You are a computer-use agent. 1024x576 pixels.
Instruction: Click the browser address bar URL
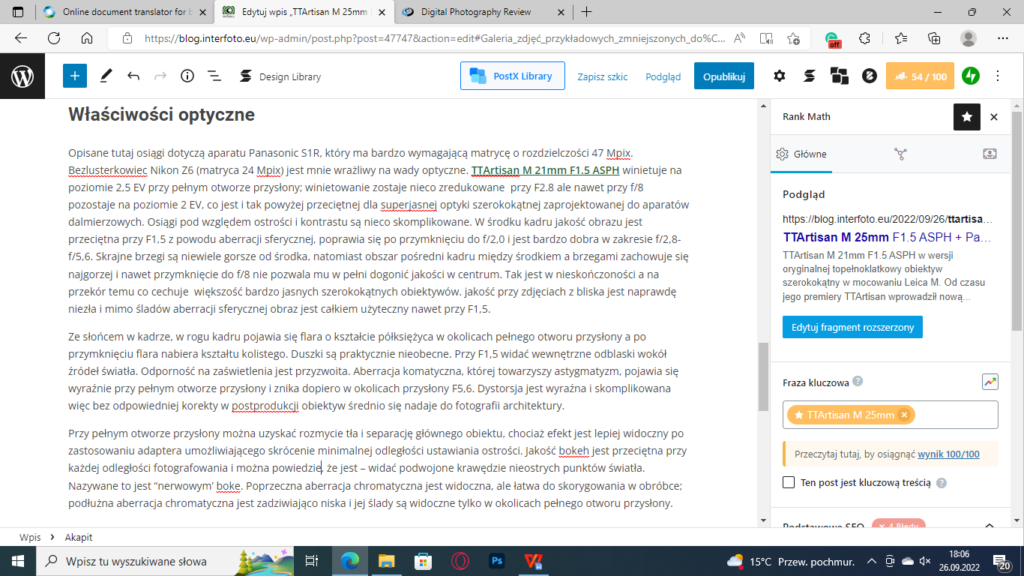[x=434, y=39]
